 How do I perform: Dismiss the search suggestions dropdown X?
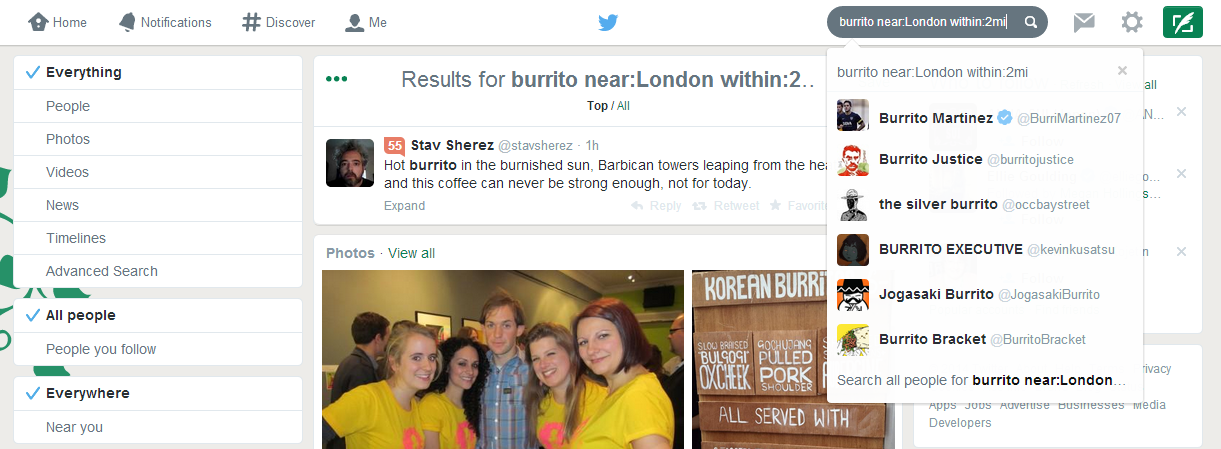(1122, 71)
